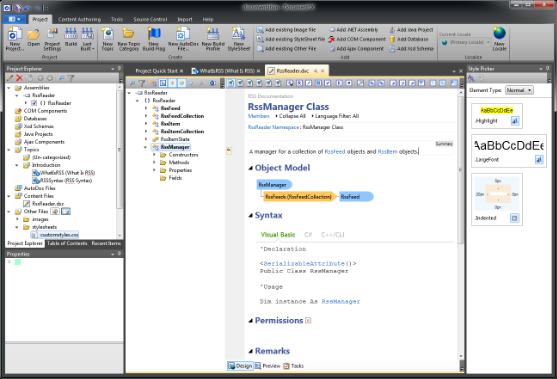Toggle the RssReader namespace checkbox
This screenshot has width=557, height=379.
click(34, 103)
